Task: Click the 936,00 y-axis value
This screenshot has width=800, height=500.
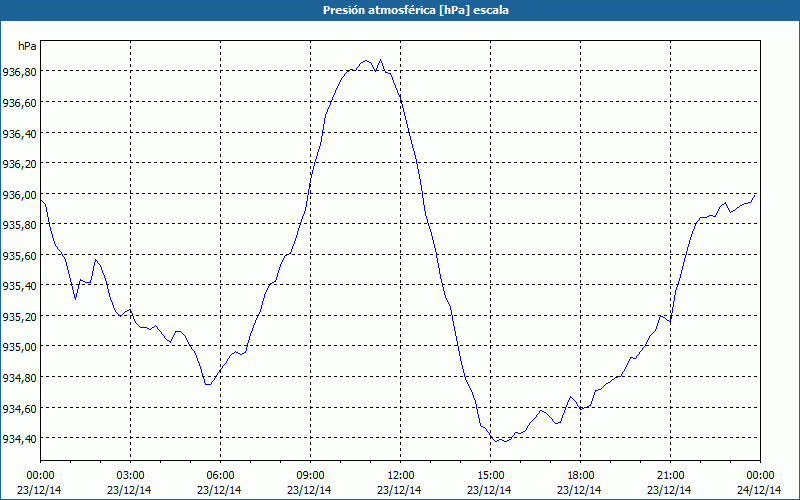Action: pos(19,194)
